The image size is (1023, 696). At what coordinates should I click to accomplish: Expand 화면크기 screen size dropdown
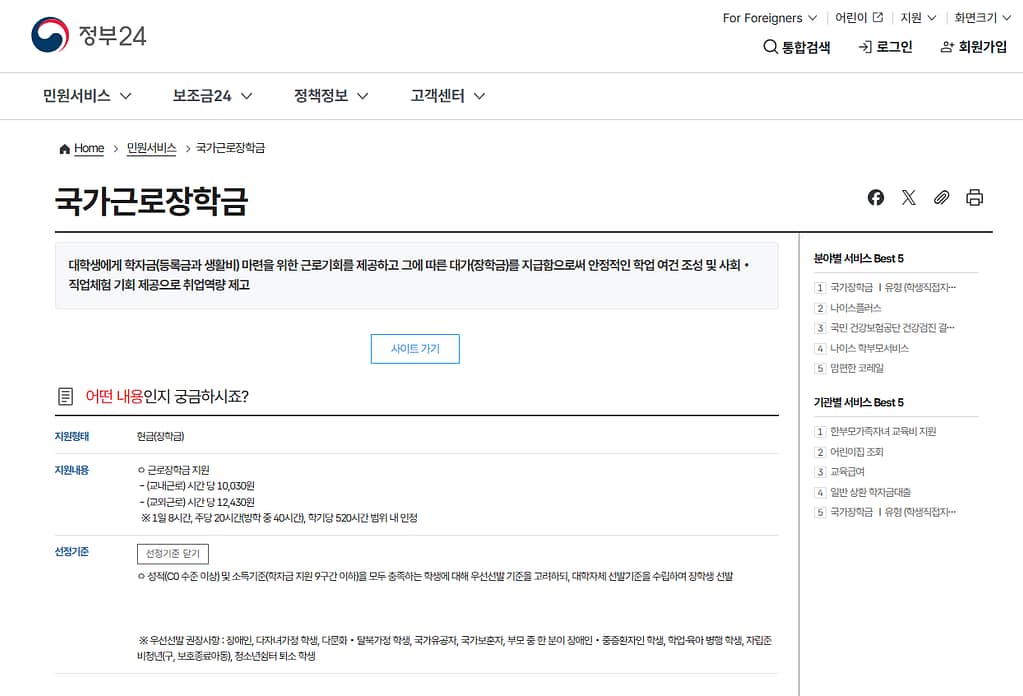(982, 17)
